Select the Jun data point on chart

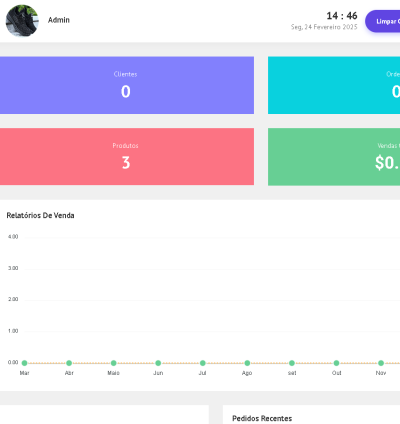(x=158, y=363)
